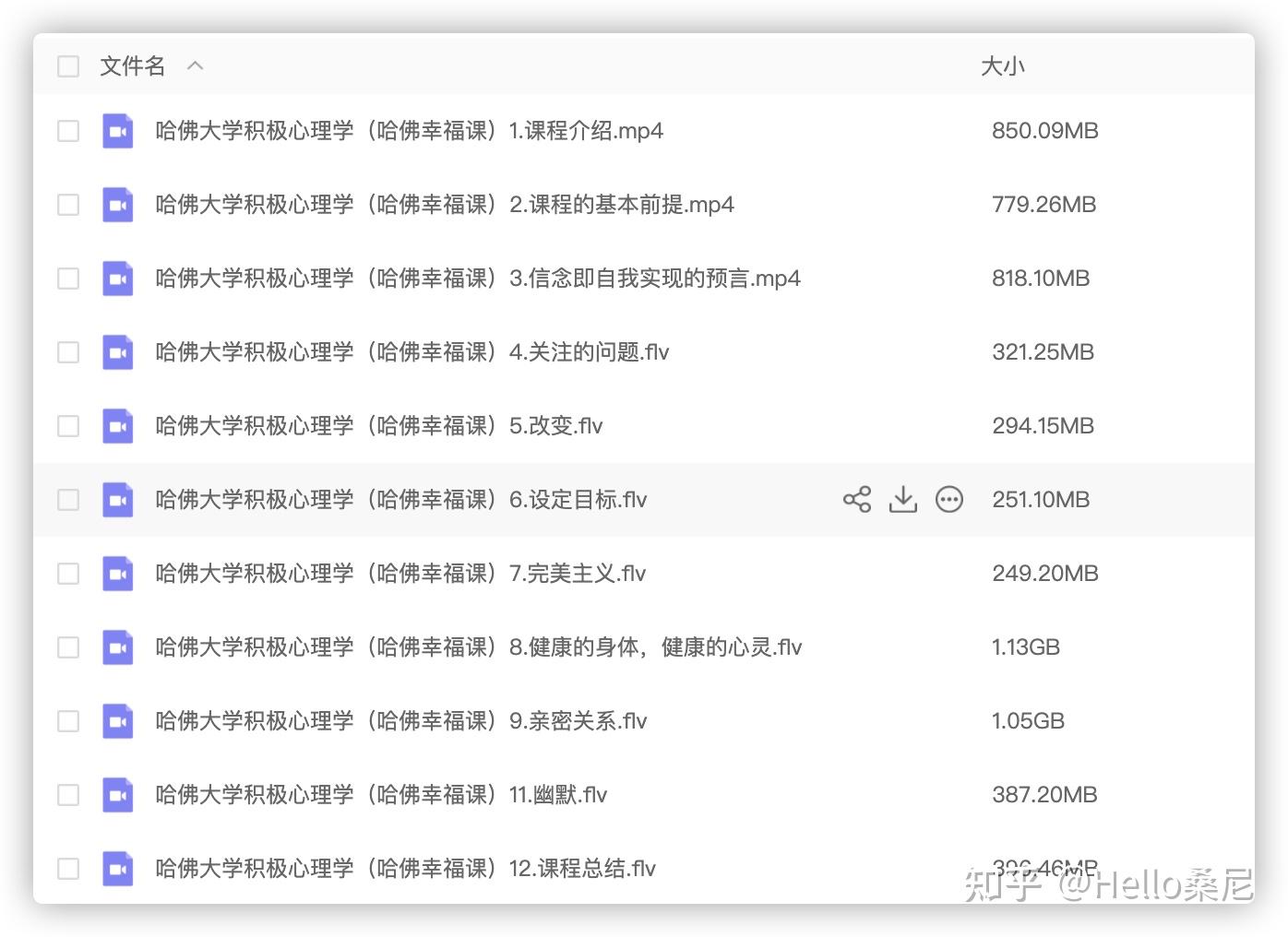The height and width of the screenshot is (937, 1288).
Task: Click the size value 321.25MB
Action: pyautogui.click(x=1044, y=352)
